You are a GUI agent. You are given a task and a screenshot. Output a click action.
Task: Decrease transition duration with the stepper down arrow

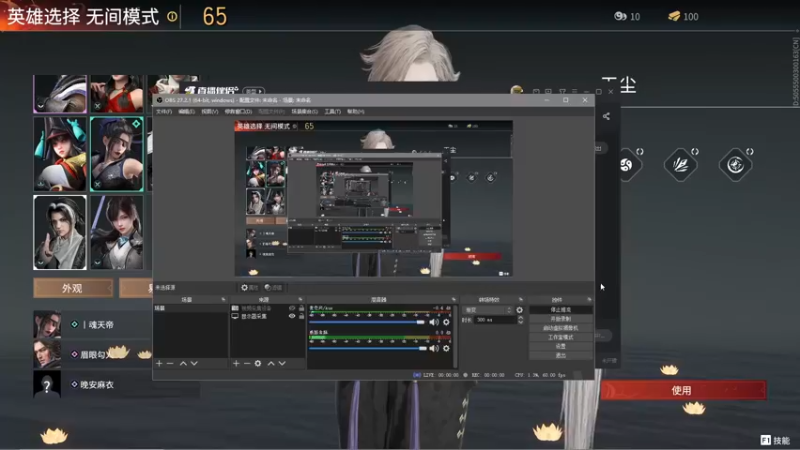point(520,322)
